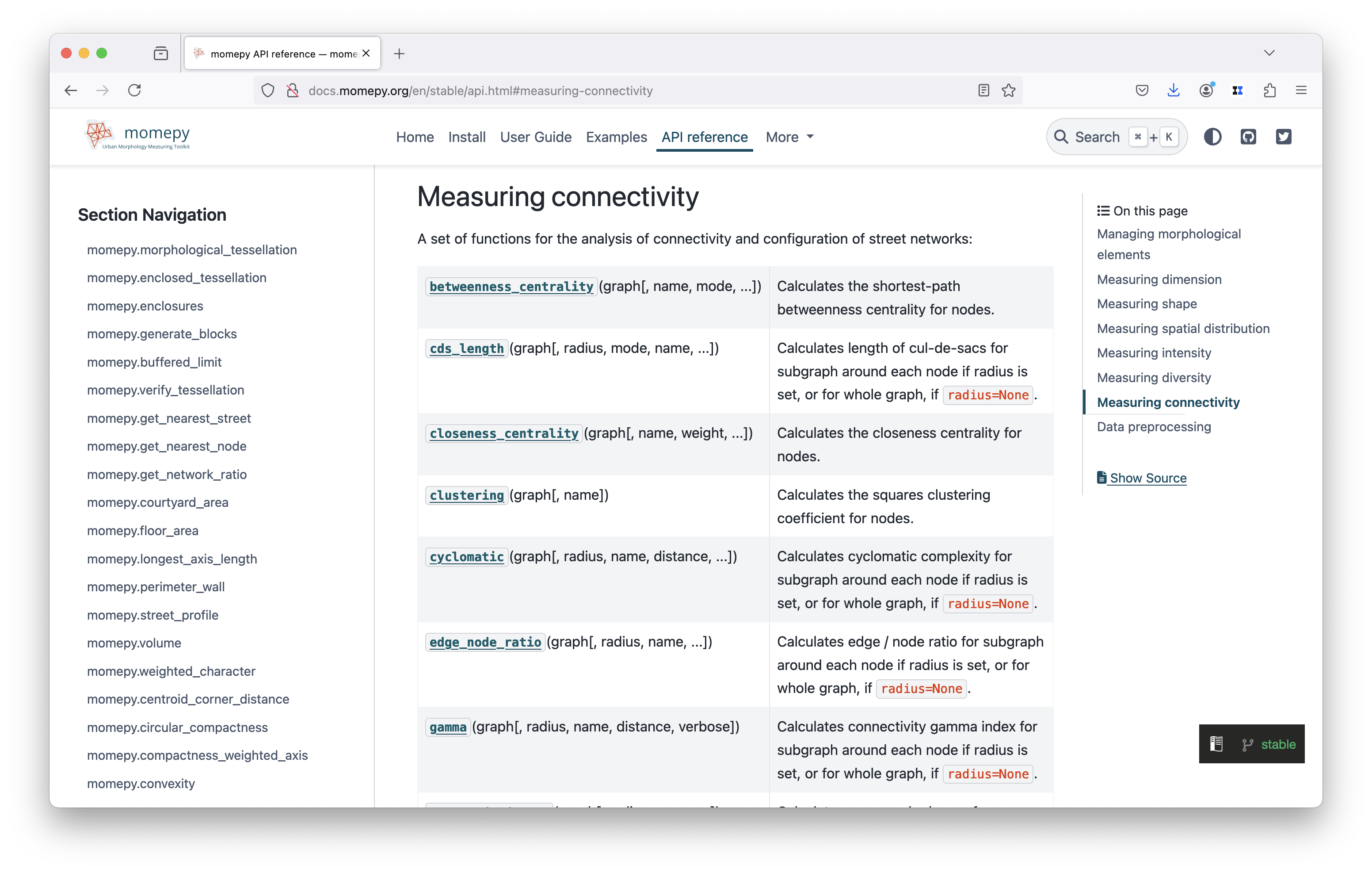The image size is (1372, 873).
Task: Bookmark this page with star icon
Action: pos(1009,91)
